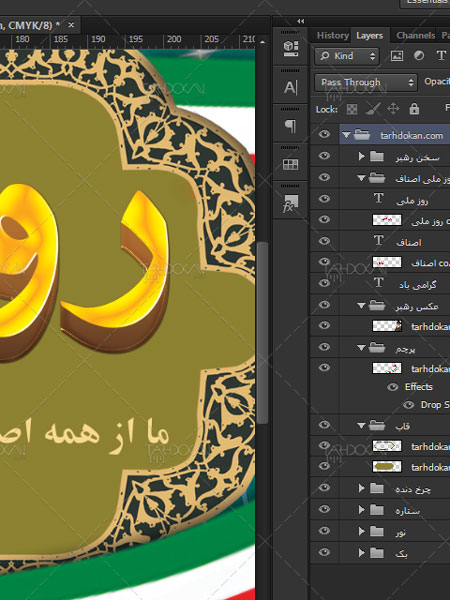Lock position move icon
Screen dimensions: 450x600
click(x=393, y=109)
